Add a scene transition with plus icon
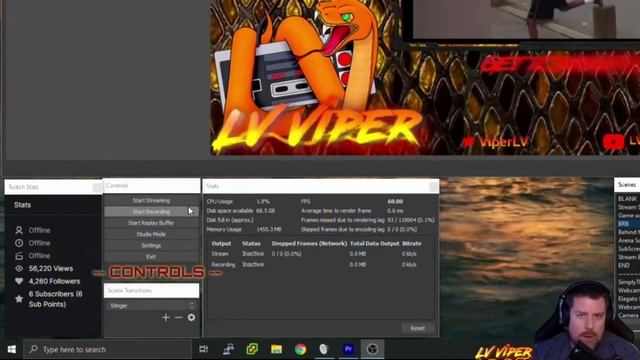Screen dimensions: 640x360 (x=166, y=318)
